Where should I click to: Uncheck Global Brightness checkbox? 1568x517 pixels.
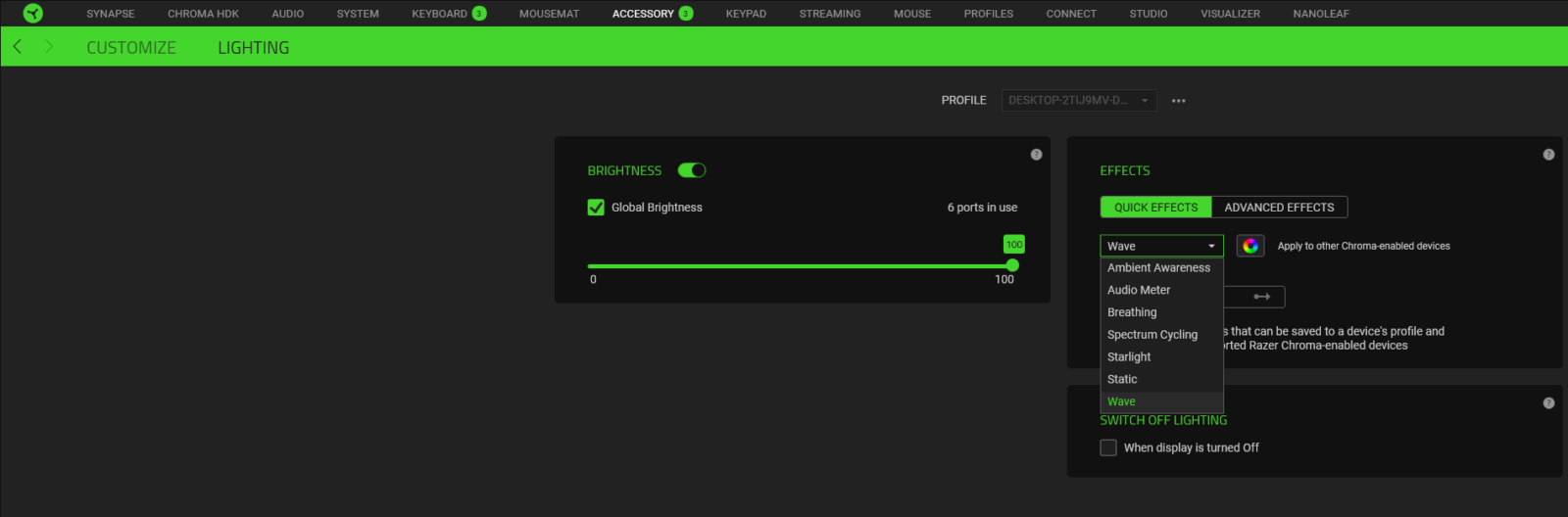pyautogui.click(x=596, y=208)
